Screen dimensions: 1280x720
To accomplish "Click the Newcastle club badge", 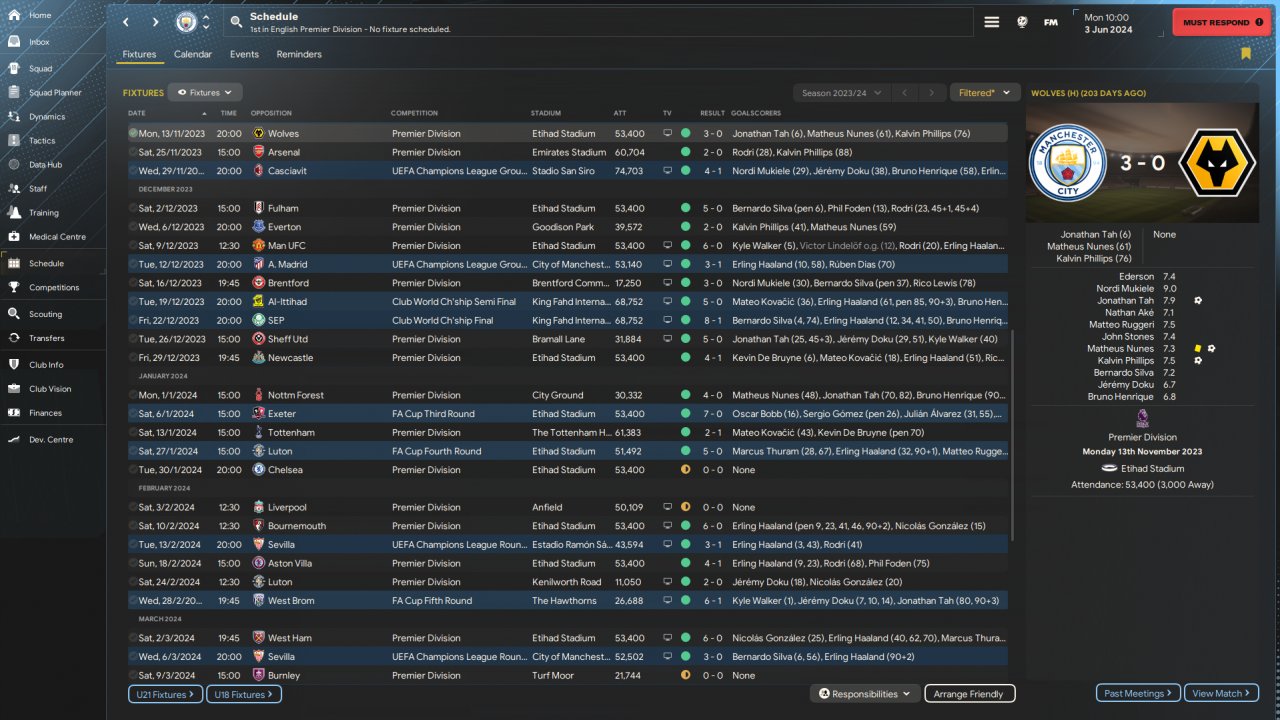I will [259, 358].
